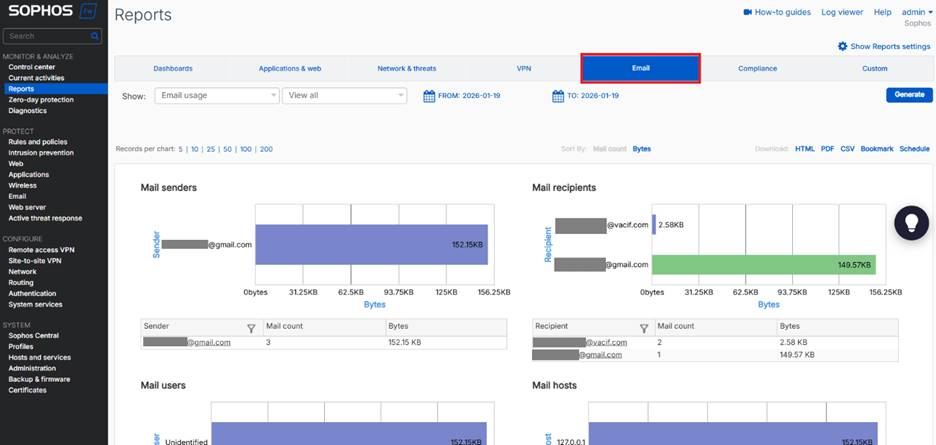Download report as PDF
Image resolution: width=936 pixels, height=445 pixels.
pyautogui.click(x=827, y=149)
